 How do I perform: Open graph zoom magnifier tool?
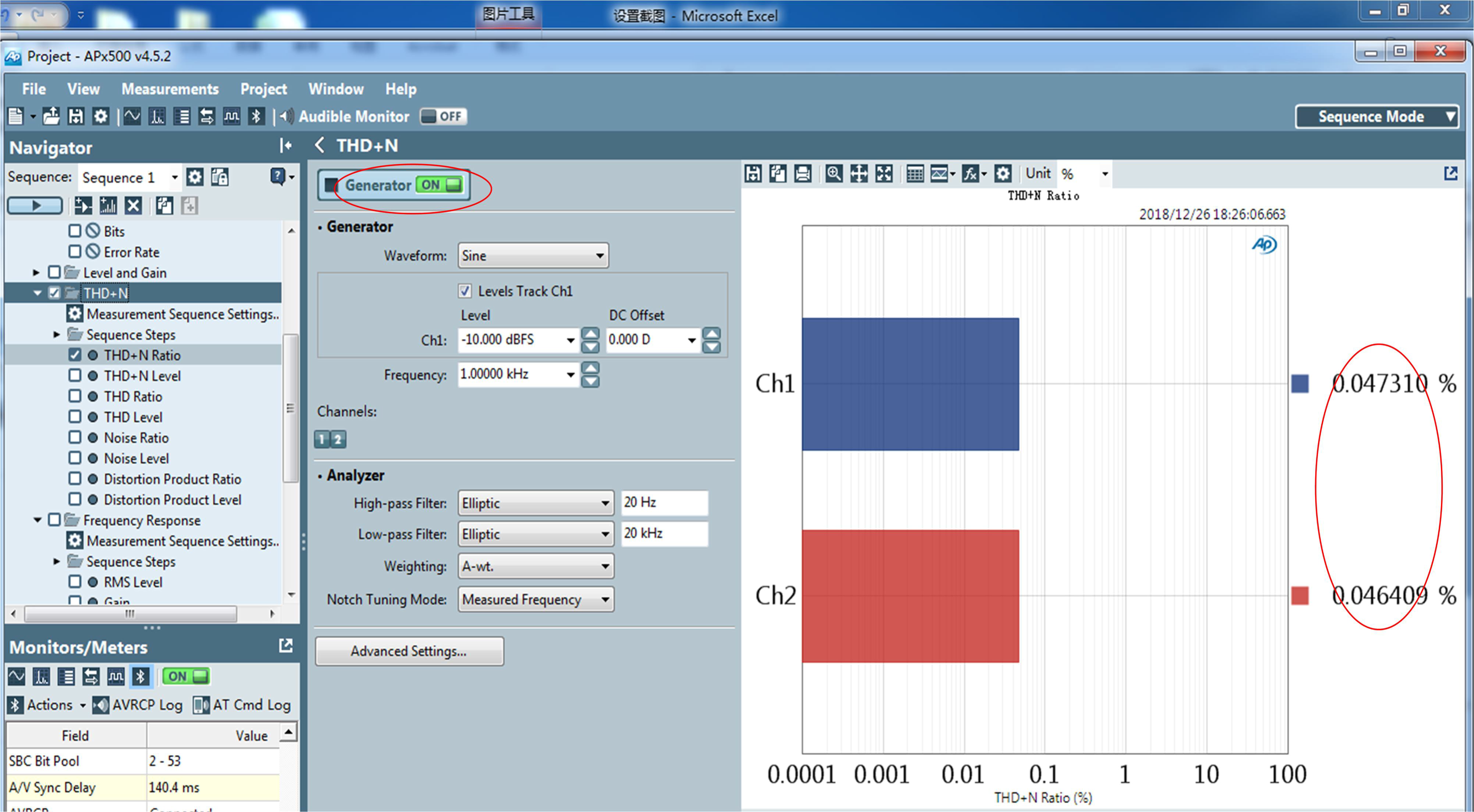833,174
